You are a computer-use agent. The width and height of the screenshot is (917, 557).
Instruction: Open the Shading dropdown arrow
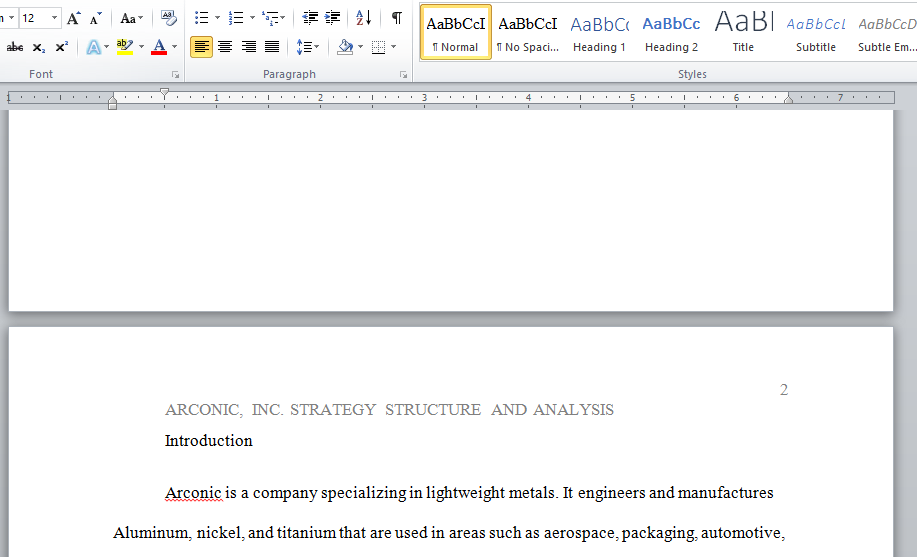pos(360,47)
